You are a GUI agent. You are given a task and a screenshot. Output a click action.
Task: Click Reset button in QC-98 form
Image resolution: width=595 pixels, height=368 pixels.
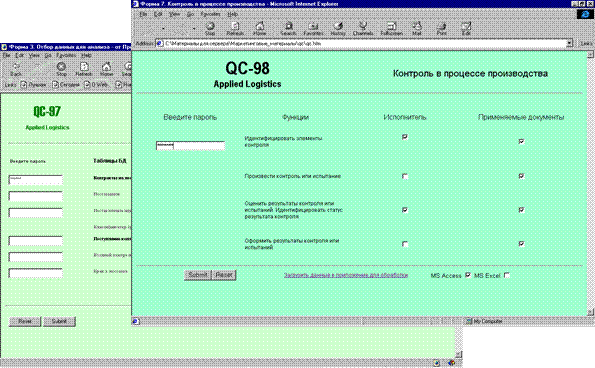tap(224, 275)
